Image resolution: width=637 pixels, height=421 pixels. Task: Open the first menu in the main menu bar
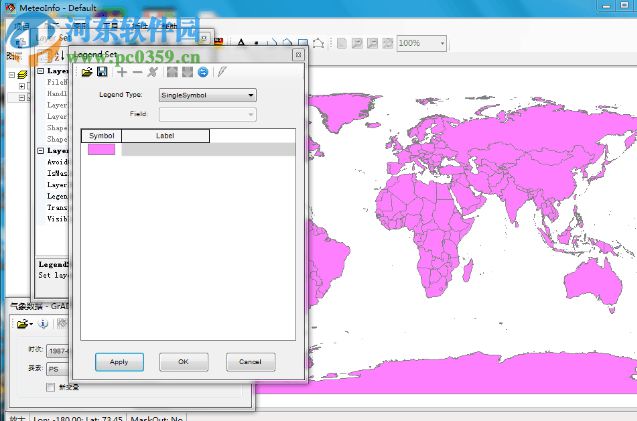coord(22,26)
